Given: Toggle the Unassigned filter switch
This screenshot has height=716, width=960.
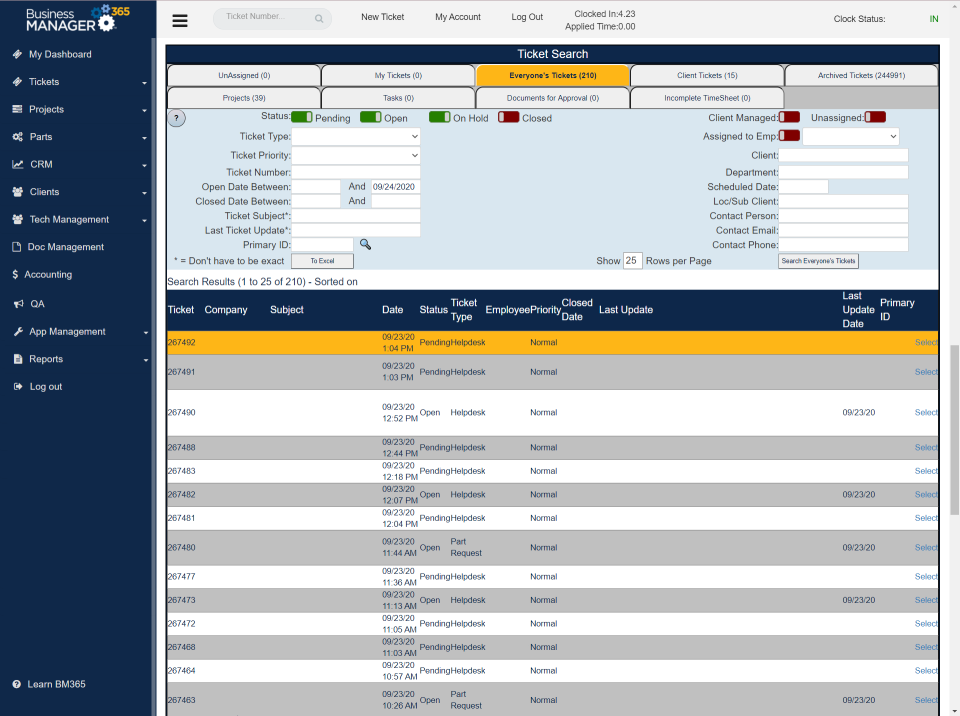Looking at the screenshot, I should click(x=876, y=116).
